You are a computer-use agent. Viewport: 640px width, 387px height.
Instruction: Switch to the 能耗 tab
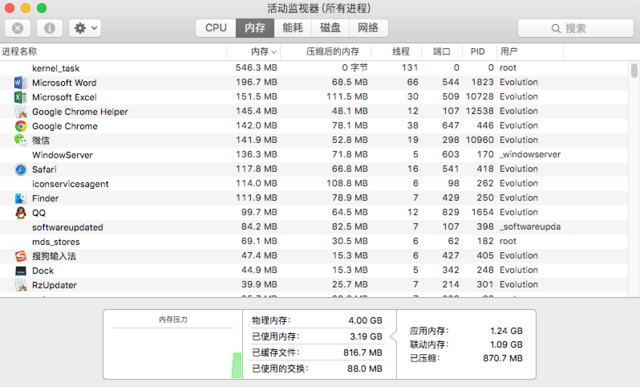pyautogui.click(x=293, y=28)
